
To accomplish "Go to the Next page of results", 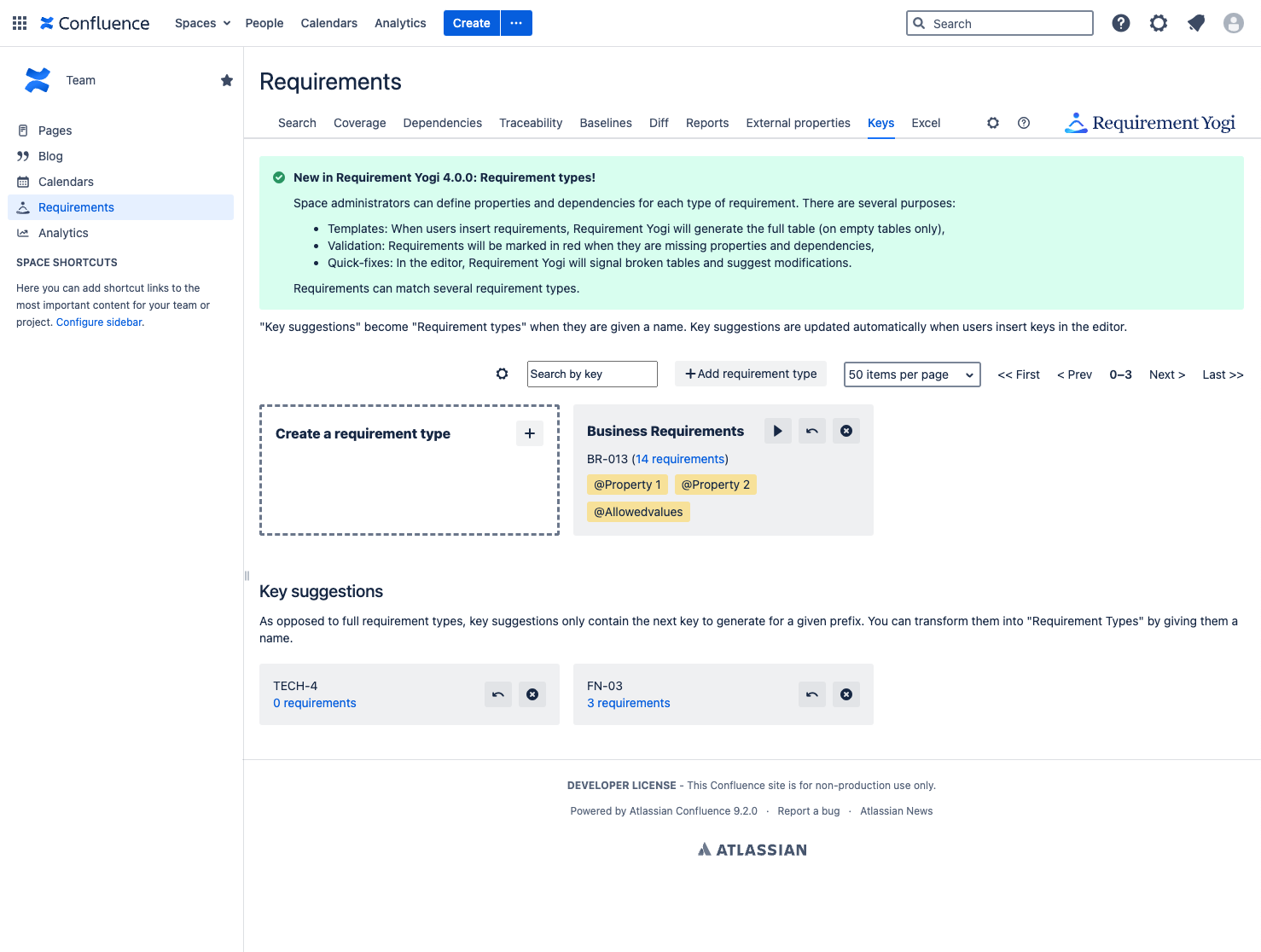I will [x=1166, y=374].
